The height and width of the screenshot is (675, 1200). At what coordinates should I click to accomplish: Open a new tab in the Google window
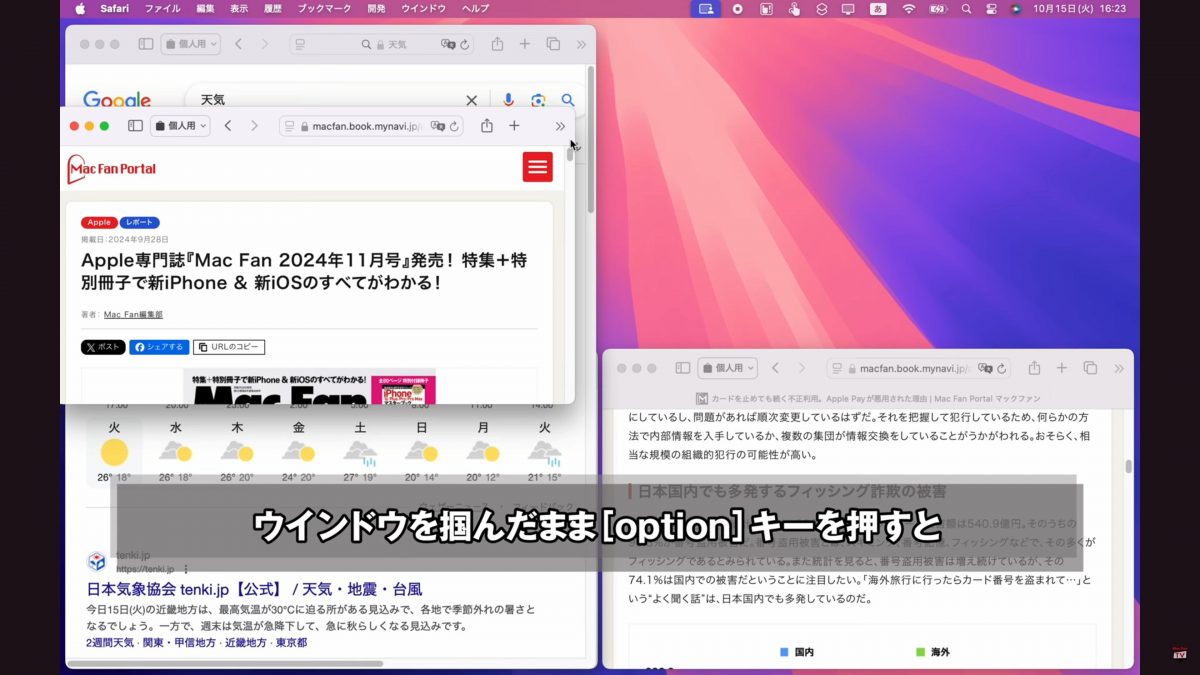(525, 44)
